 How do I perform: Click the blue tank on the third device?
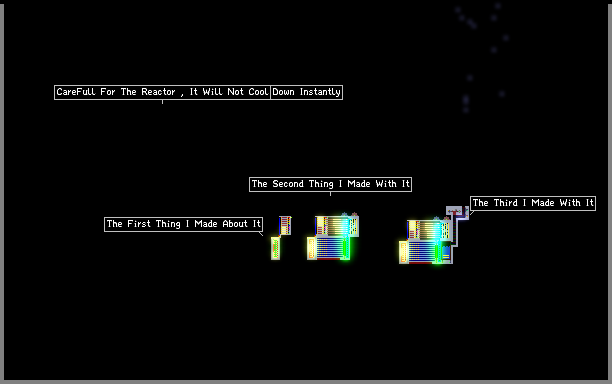point(446,252)
